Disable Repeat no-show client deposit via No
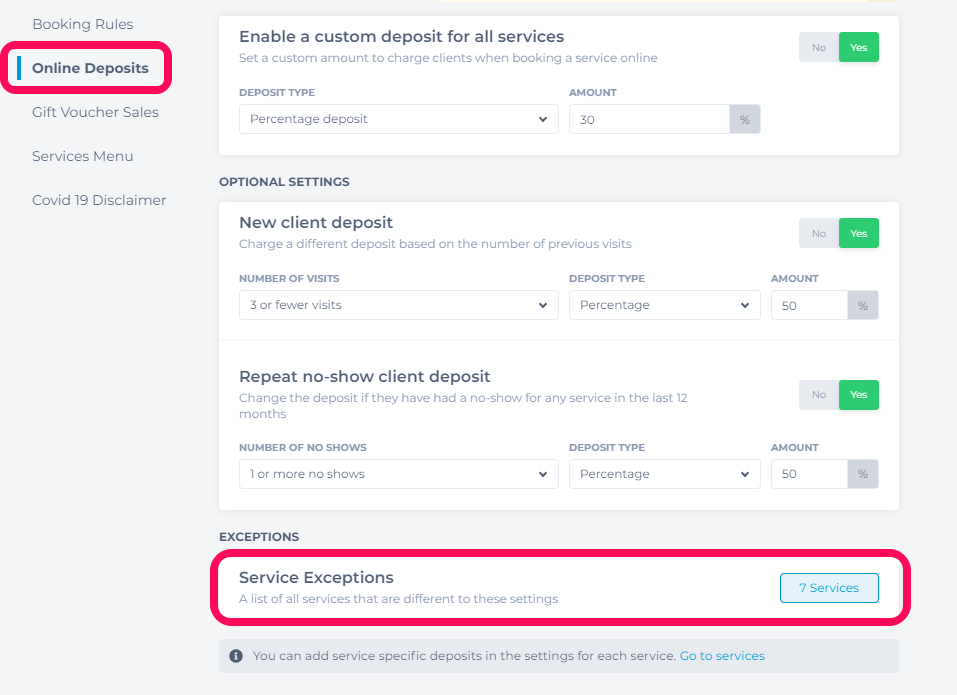 pyautogui.click(x=819, y=395)
